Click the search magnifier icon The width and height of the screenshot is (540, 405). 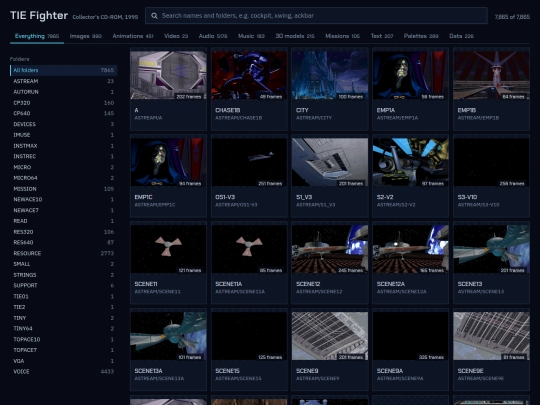click(154, 16)
